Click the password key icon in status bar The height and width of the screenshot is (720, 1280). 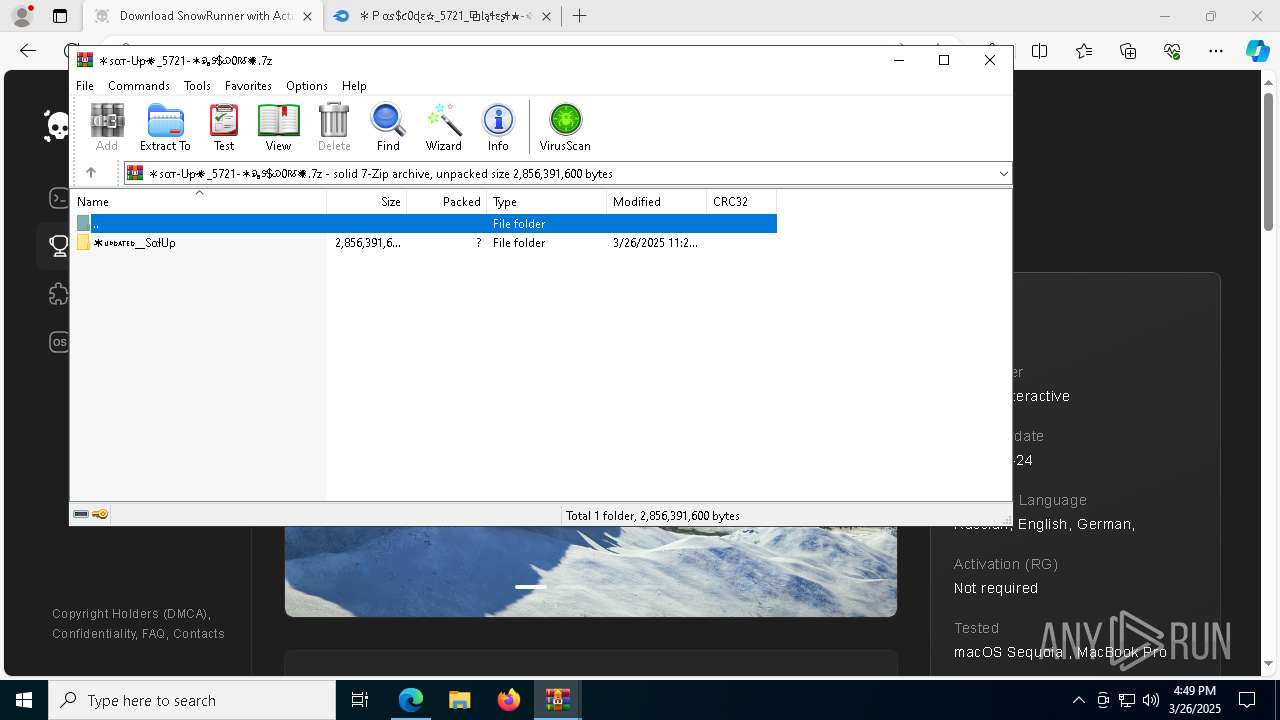[x=100, y=515]
